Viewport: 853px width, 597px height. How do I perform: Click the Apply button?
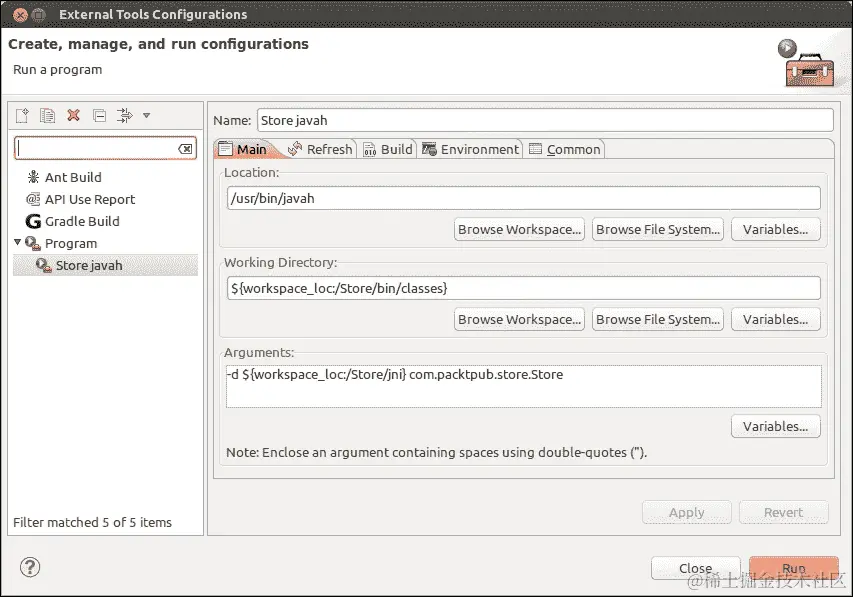687,513
